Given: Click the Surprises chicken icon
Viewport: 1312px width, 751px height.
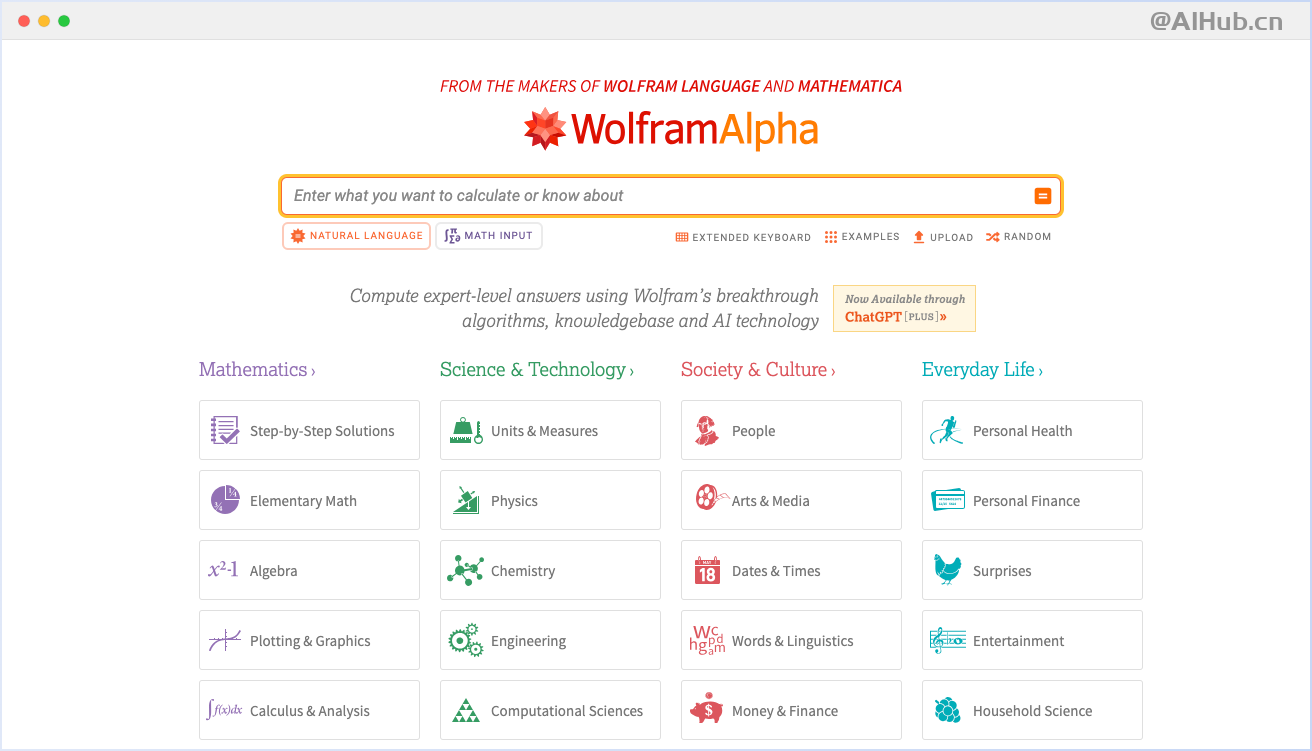Looking at the screenshot, I should tap(947, 570).
